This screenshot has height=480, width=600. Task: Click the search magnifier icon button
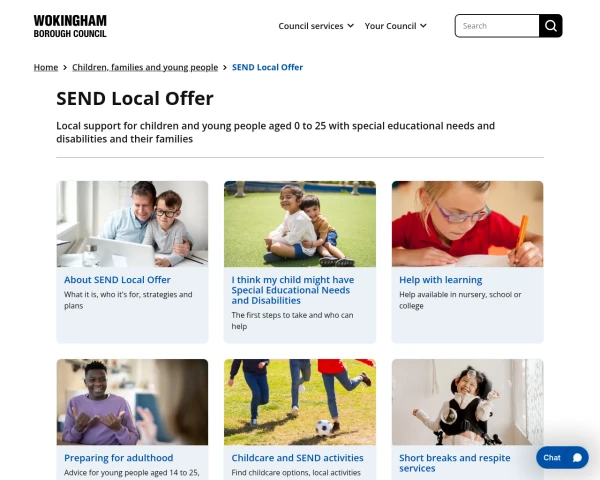click(551, 26)
